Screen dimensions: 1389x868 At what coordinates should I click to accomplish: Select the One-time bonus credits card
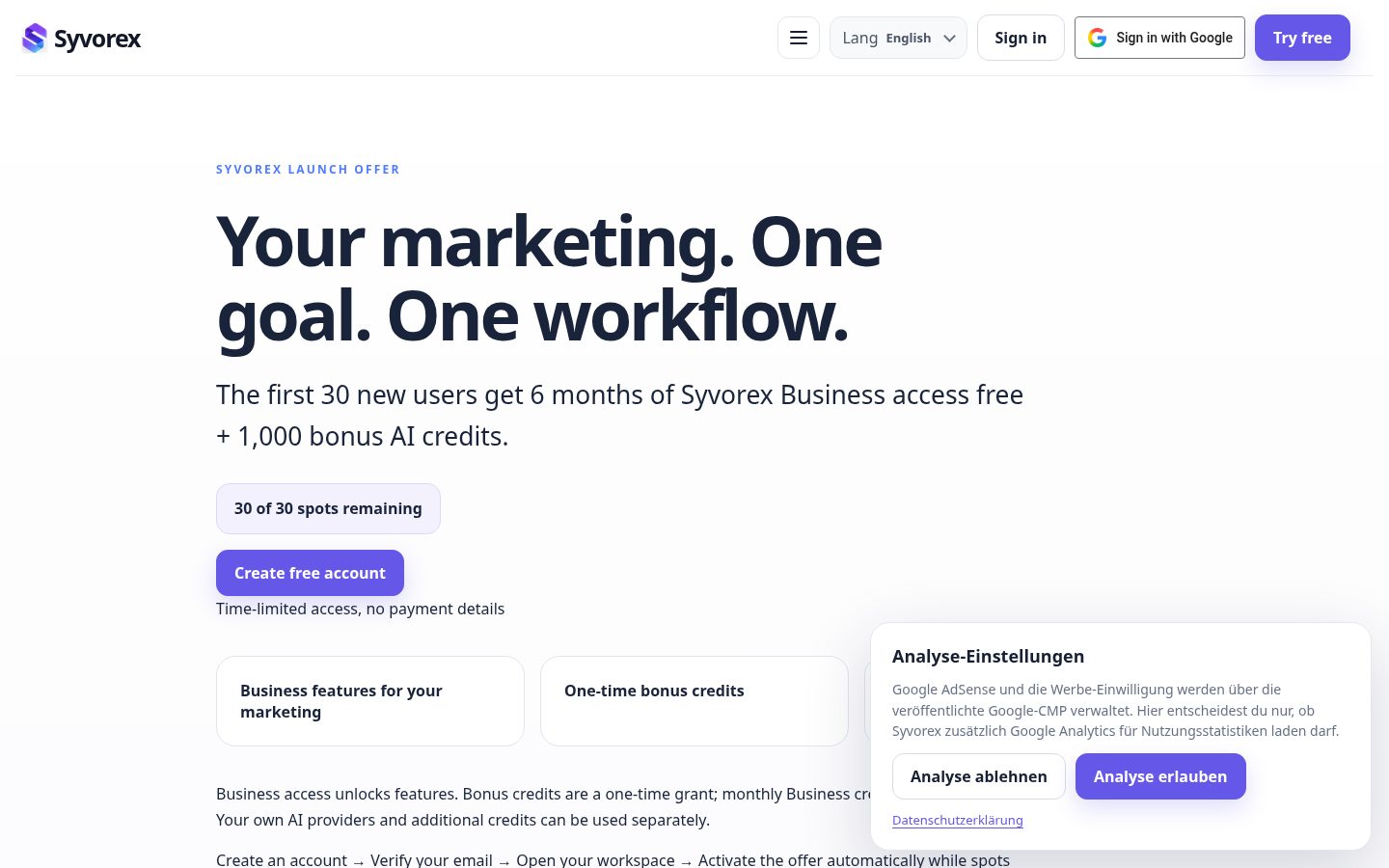point(694,701)
